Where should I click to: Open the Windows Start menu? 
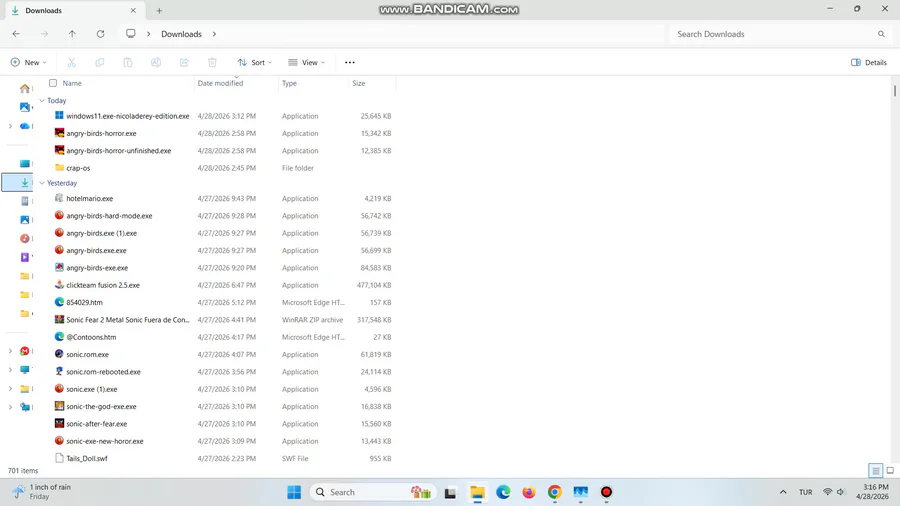click(294, 492)
